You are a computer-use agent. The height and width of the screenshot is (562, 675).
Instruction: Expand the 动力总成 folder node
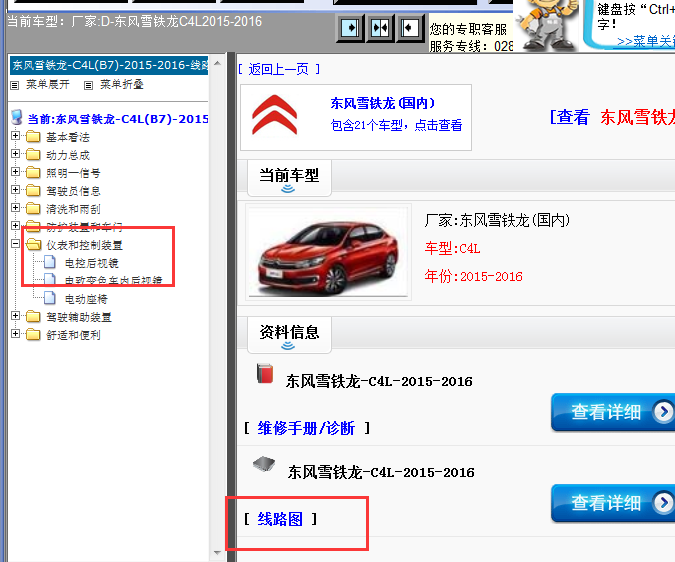15,154
